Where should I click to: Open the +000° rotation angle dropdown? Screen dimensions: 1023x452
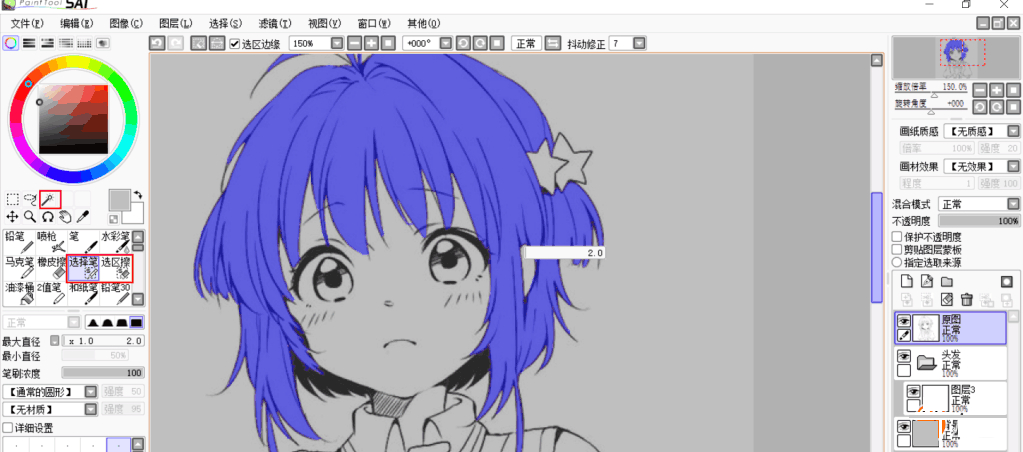446,43
